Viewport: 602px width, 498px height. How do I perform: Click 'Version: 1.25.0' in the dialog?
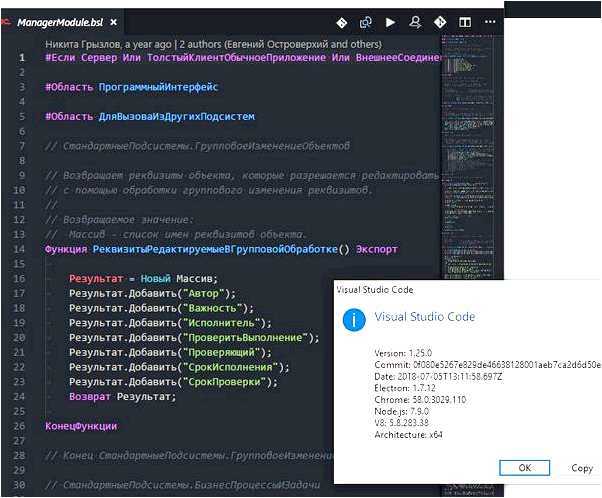[x=403, y=353]
